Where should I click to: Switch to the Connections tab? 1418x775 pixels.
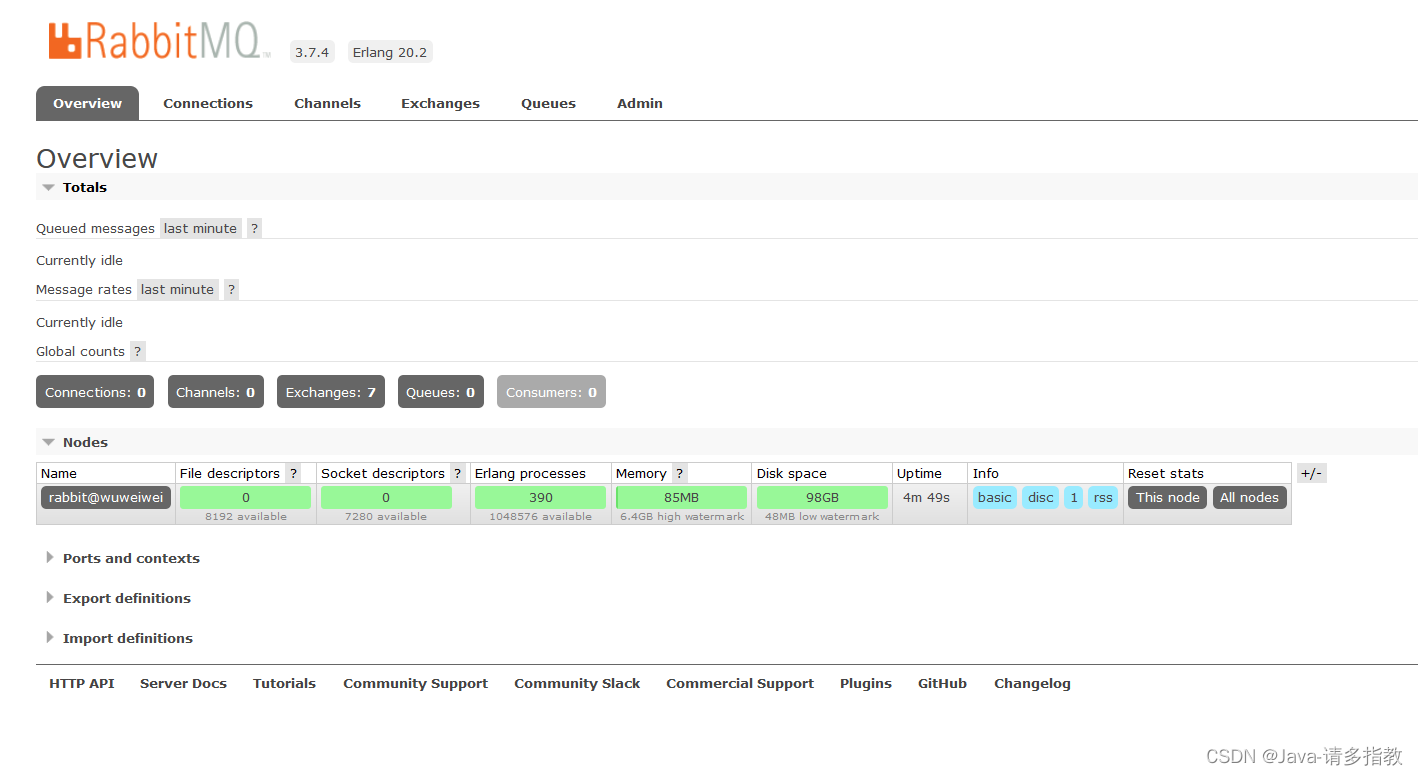point(208,103)
